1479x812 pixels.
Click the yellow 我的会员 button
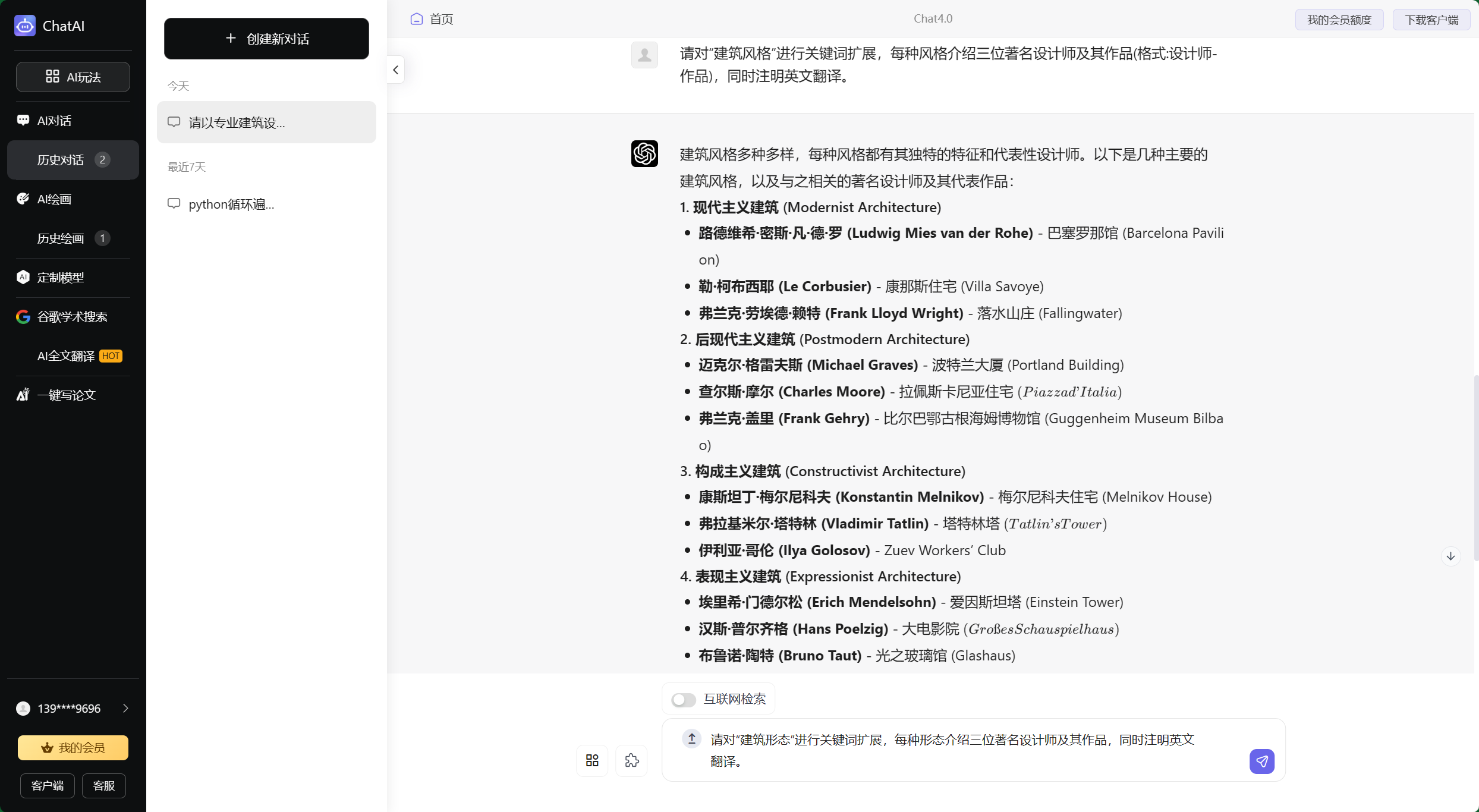73,747
